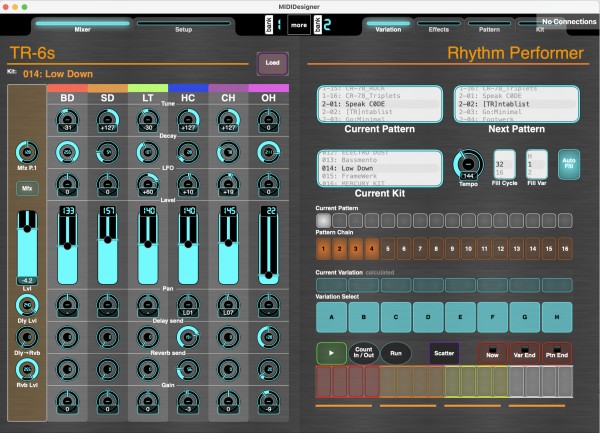Screen dimensions: 600x433
Task: Click the first red scatter pad
Action: click(323, 382)
